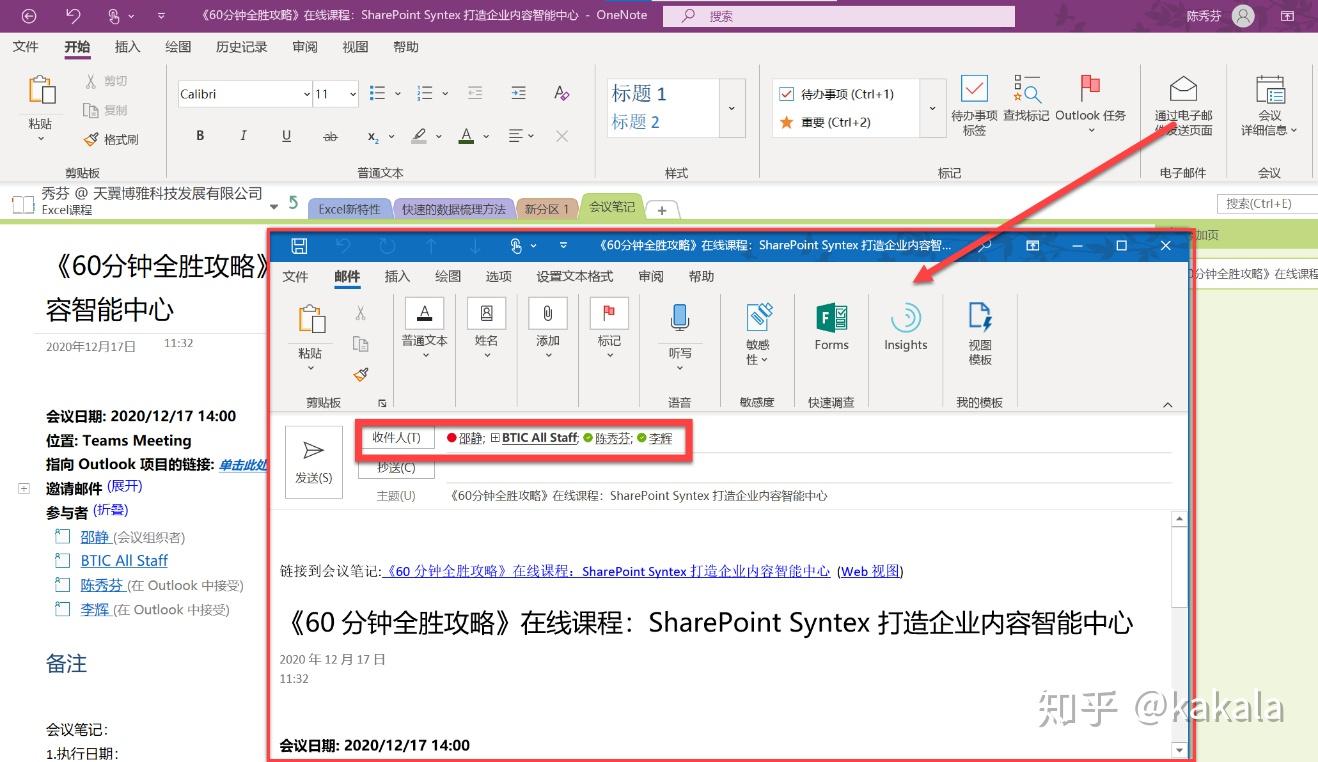Click the Send (发送) button
1318x762 pixels.
coord(314,462)
